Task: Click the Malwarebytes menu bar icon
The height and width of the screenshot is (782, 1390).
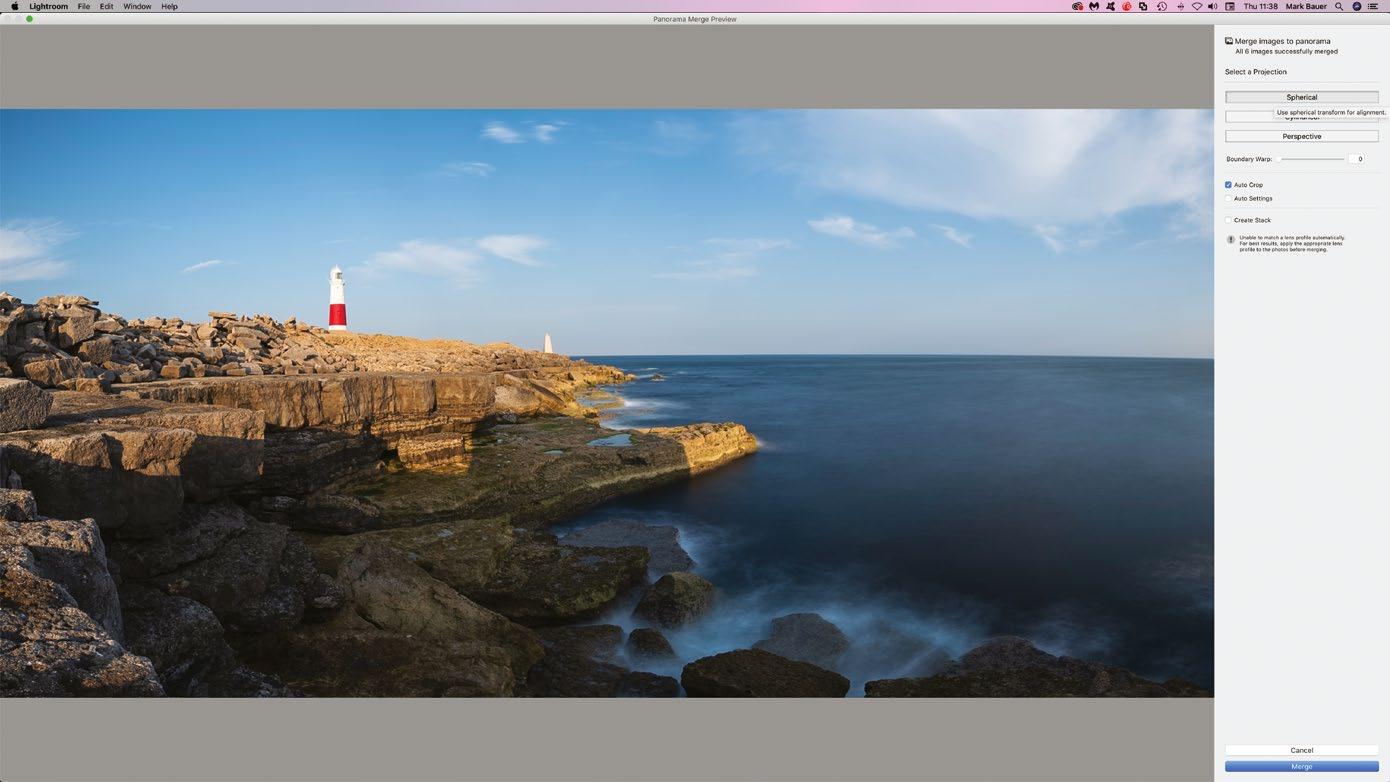Action: click(x=1094, y=6)
